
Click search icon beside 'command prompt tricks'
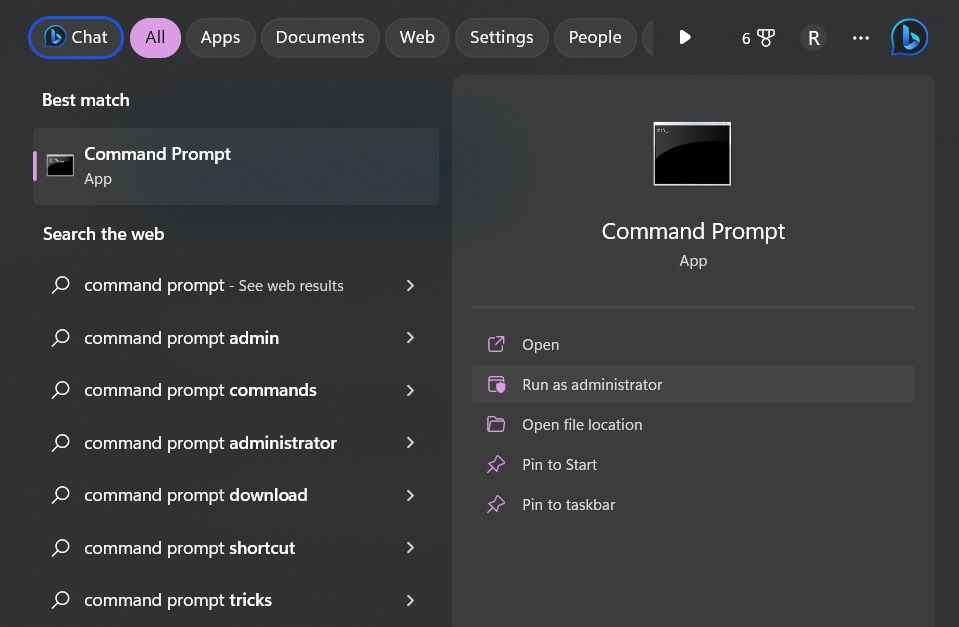pos(61,599)
